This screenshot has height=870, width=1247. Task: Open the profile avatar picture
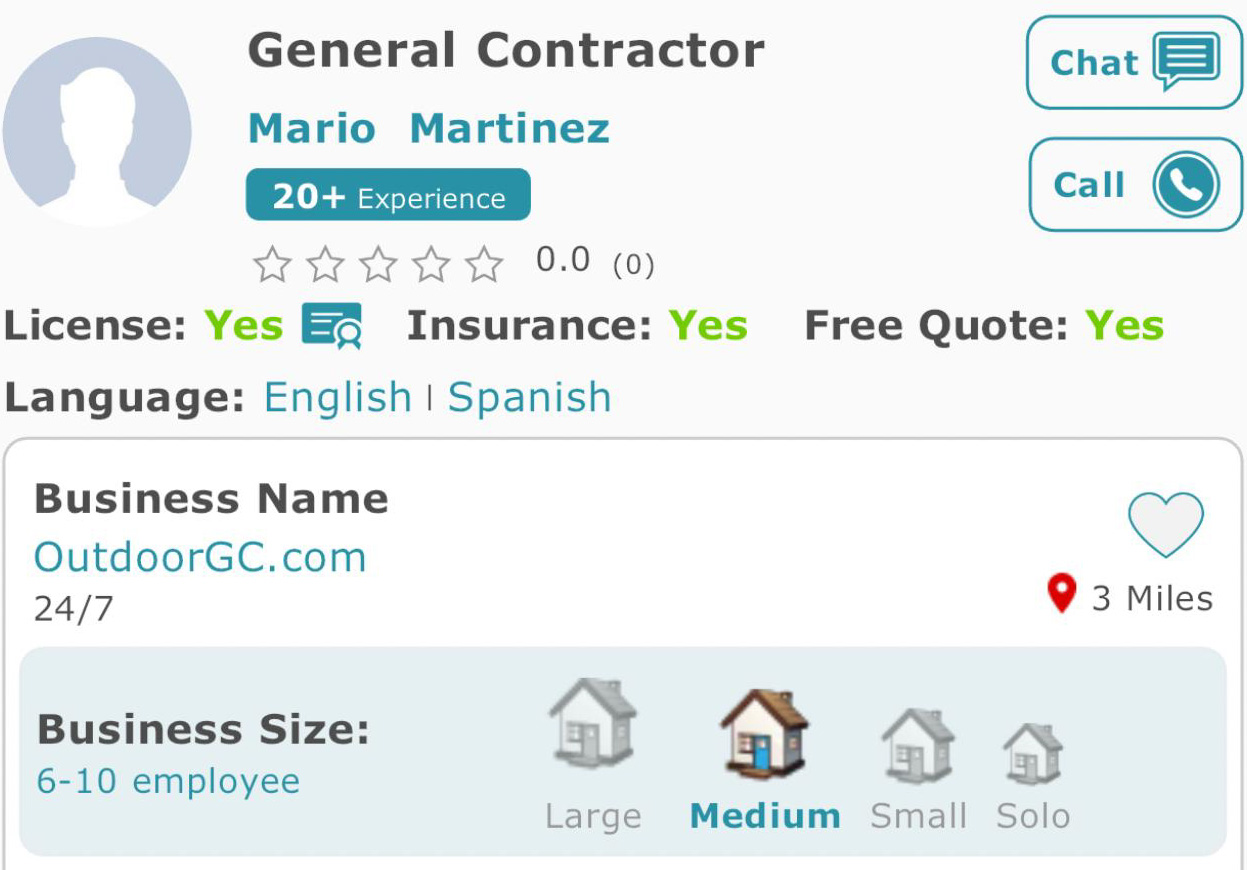coord(97,131)
